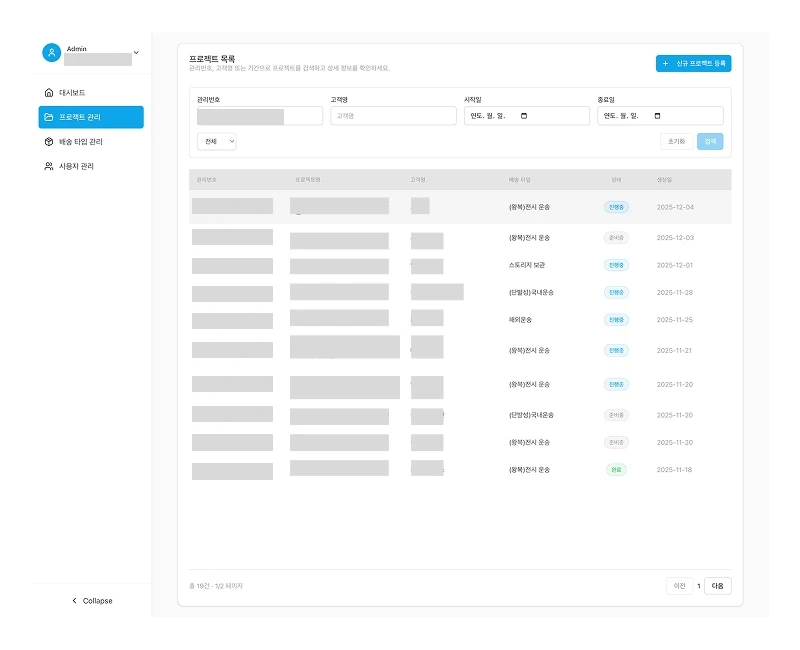This screenshot has height=650, width=800.
Task: Click the 프로젝트 목록 page heading
Action: point(212,59)
